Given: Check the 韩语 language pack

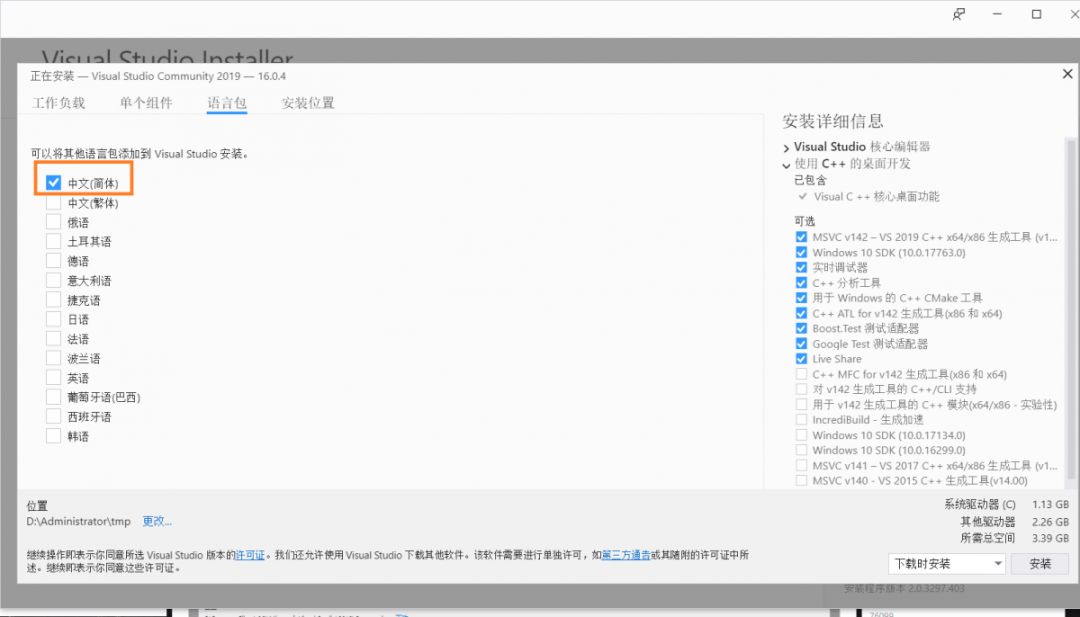Looking at the screenshot, I should [53, 435].
